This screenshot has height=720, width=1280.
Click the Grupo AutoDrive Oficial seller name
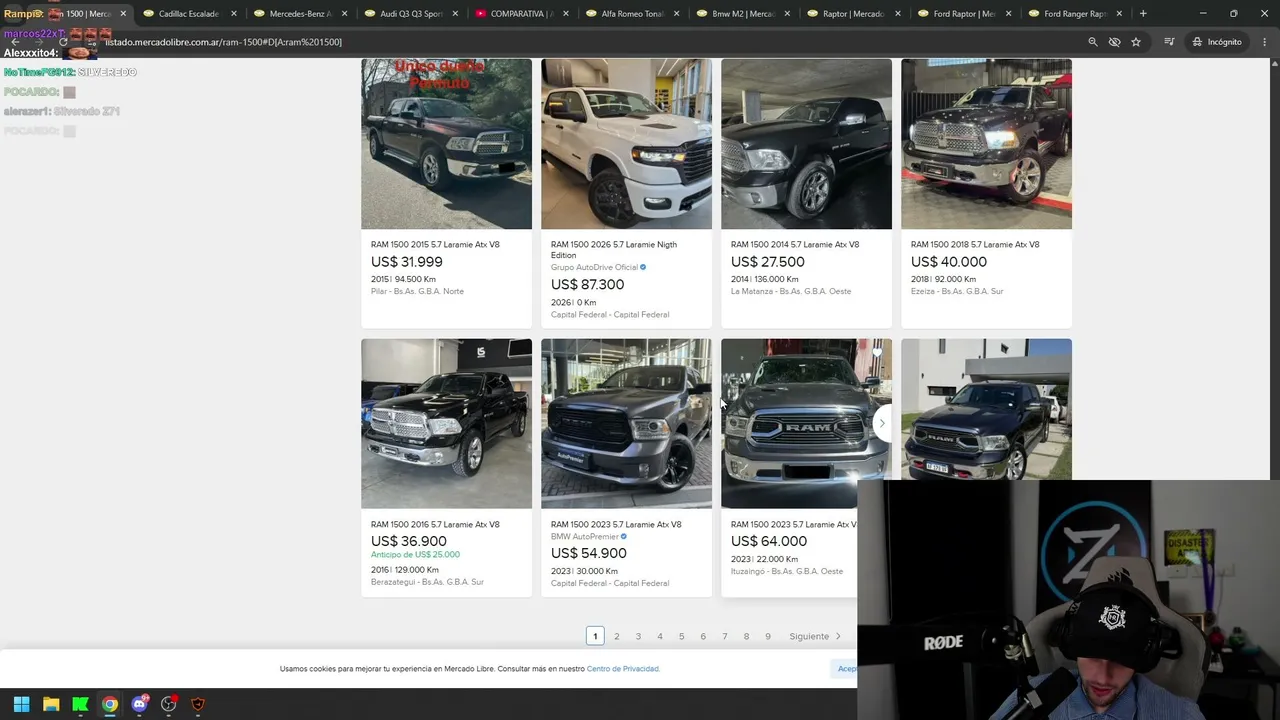(x=594, y=268)
